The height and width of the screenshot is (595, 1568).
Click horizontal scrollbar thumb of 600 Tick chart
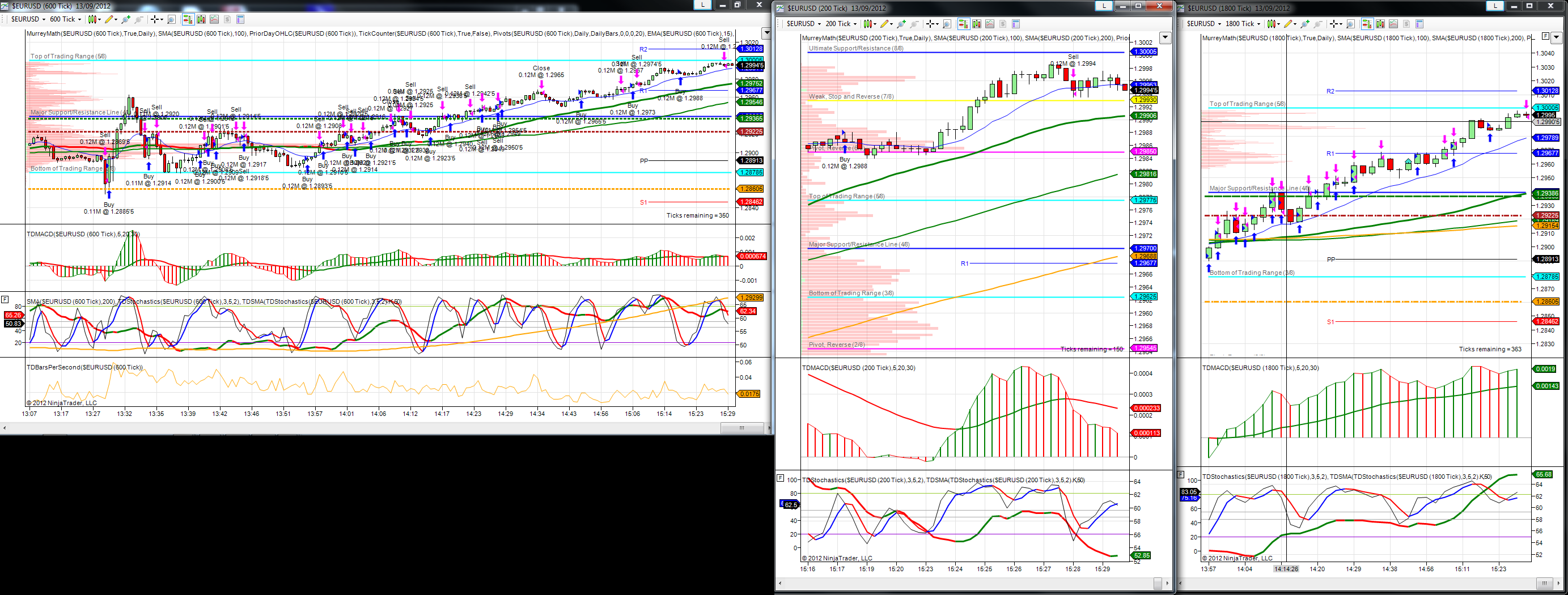point(742,428)
